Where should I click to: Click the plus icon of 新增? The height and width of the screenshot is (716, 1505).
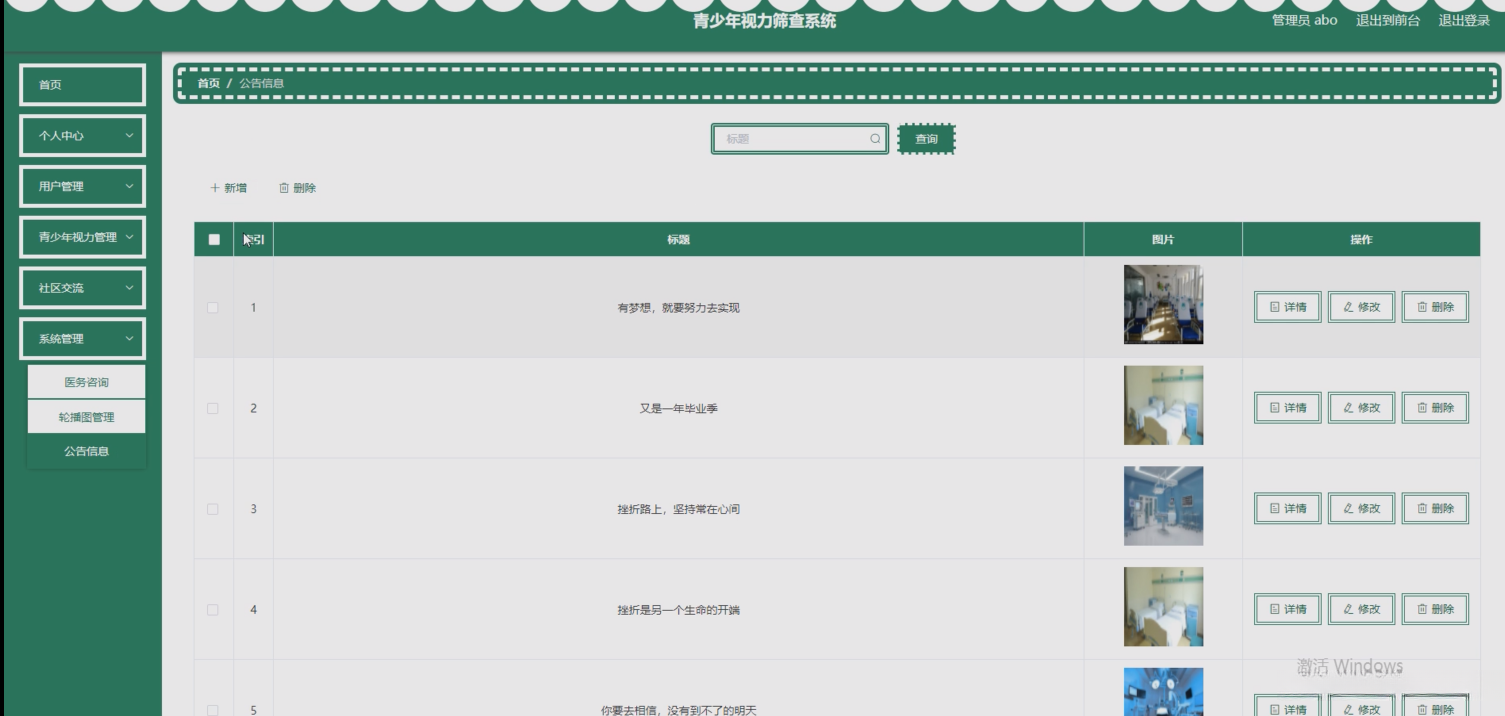(x=215, y=188)
